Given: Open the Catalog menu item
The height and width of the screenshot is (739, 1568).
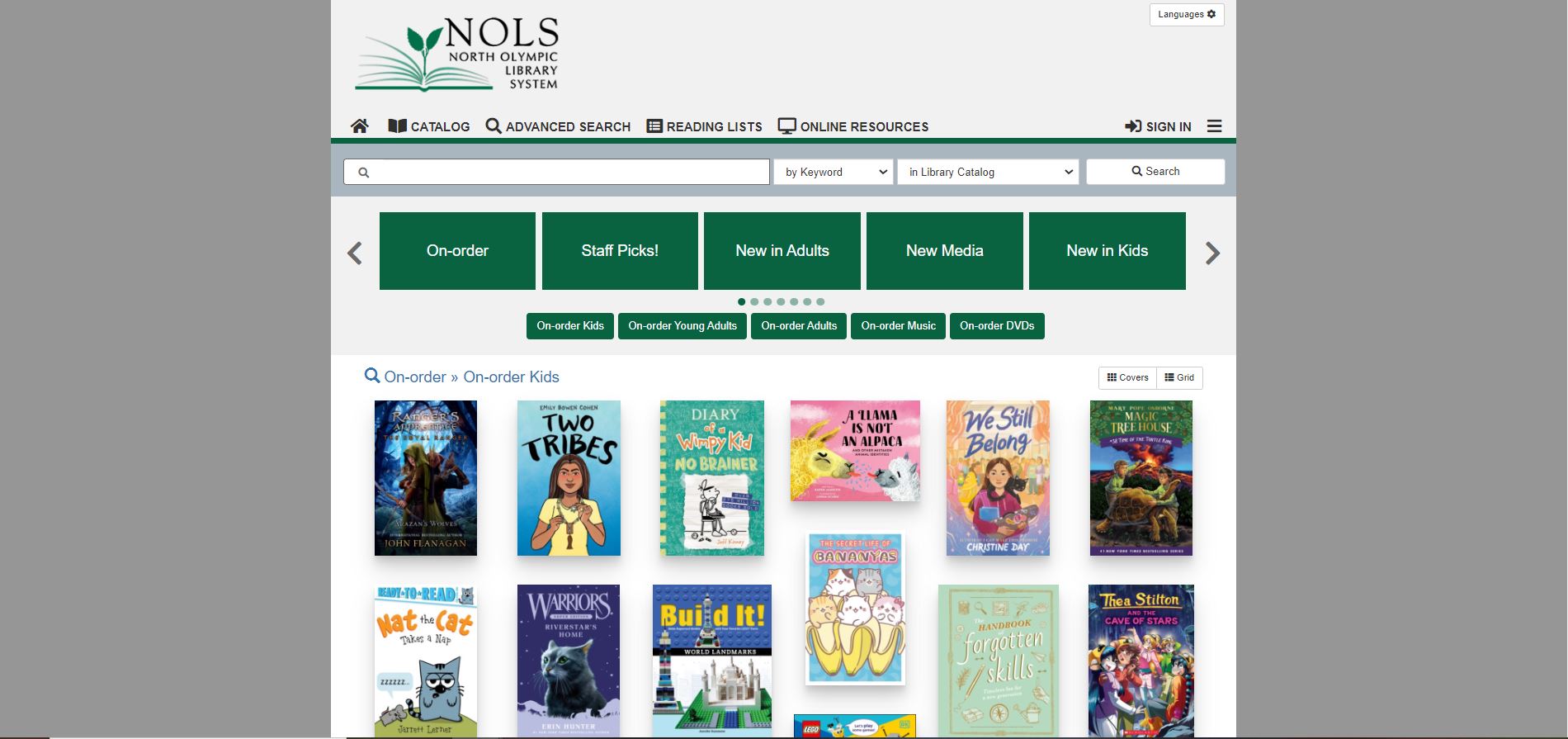Looking at the screenshot, I should [x=429, y=126].
